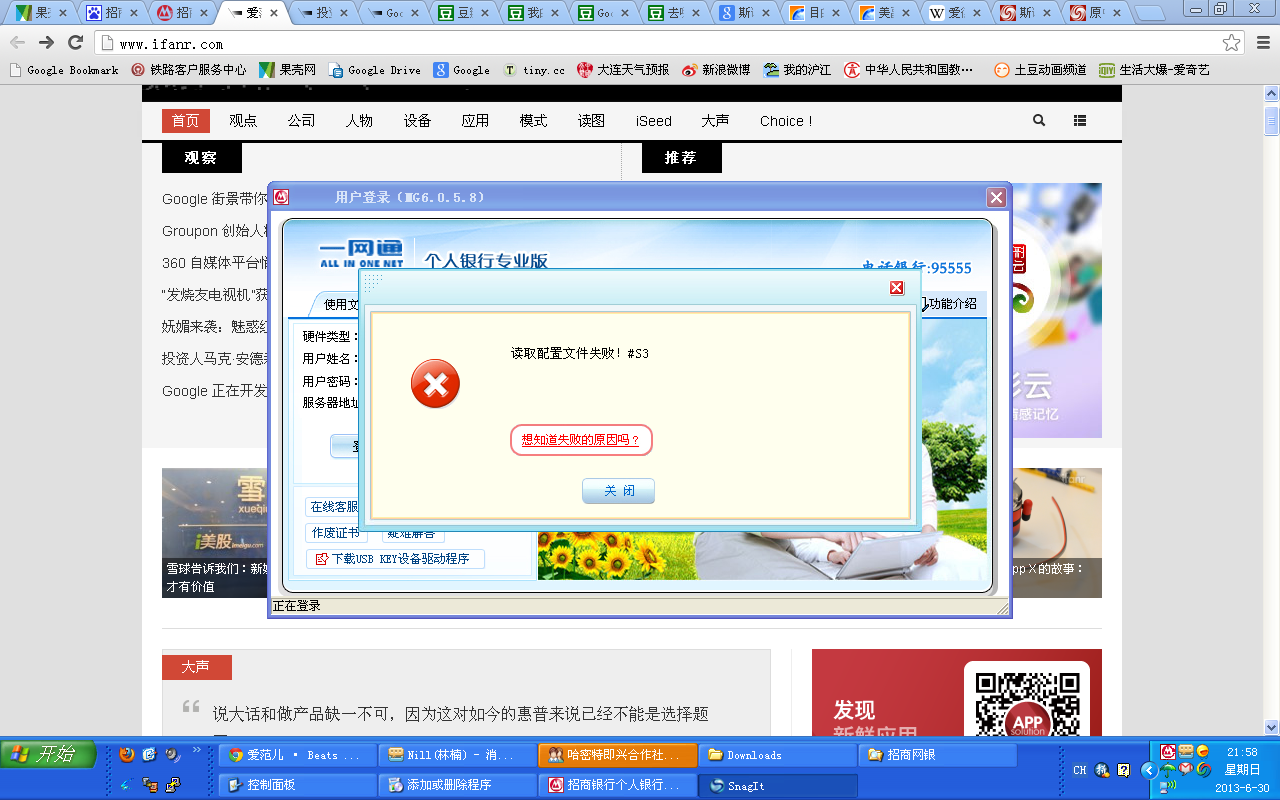Select 首页 in the ifanr navigation
The image size is (1280, 800).
(185, 121)
